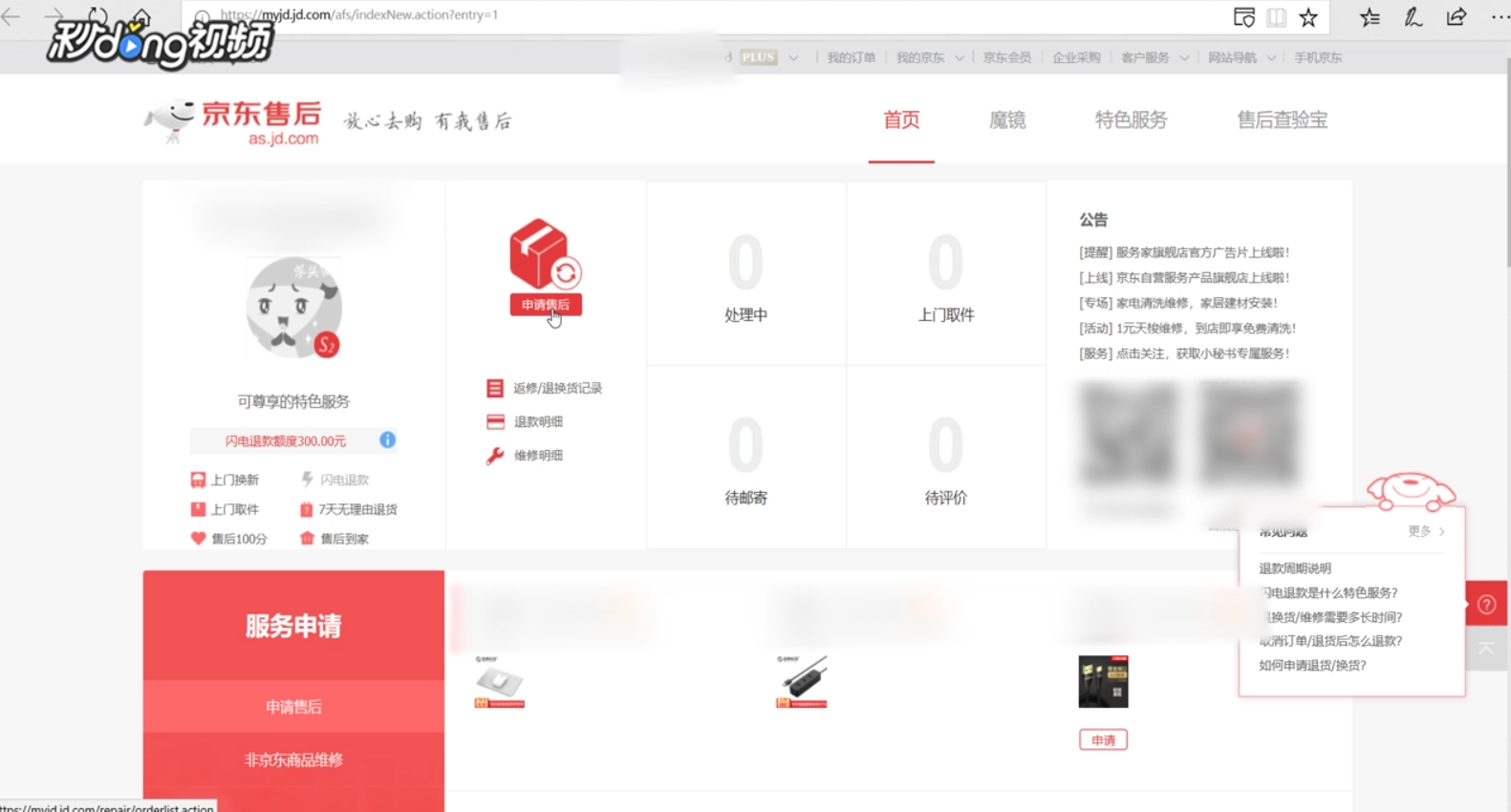Click the 维修明细 wrench icon
Image resolution: width=1511 pixels, height=812 pixels.
tap(495, 456)
